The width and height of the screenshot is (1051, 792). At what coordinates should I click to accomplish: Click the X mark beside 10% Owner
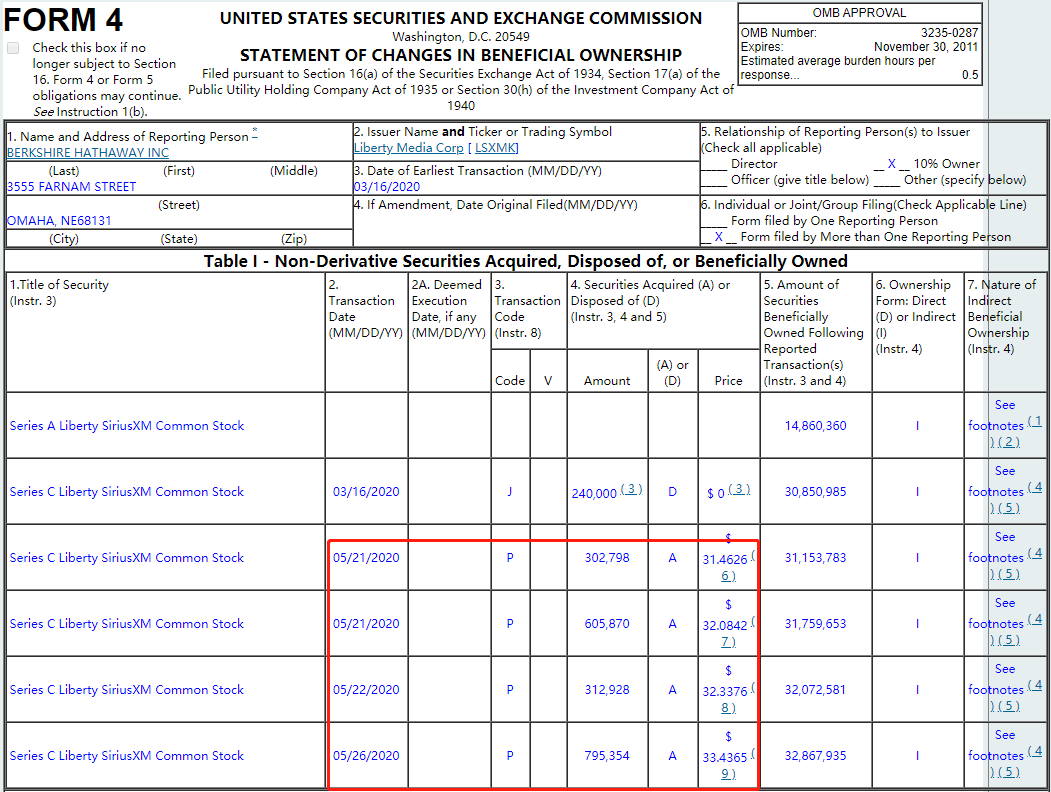891,164
